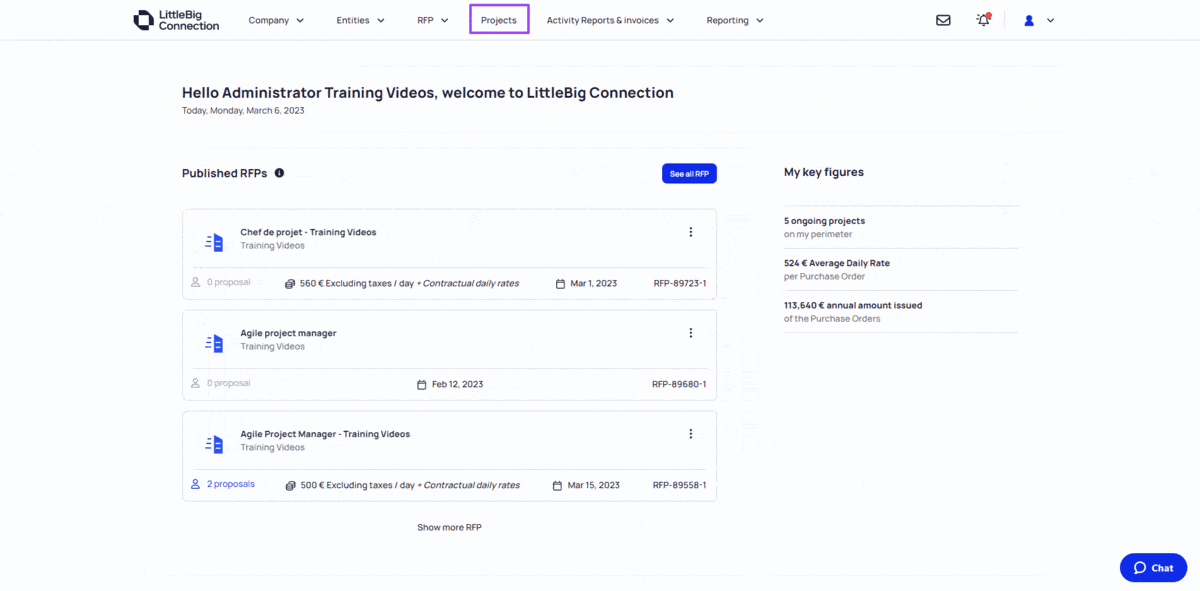Open the messages envelope icon
Image resolution: width=1200 pixels, height=591 pixels.
tap(943, 20)
